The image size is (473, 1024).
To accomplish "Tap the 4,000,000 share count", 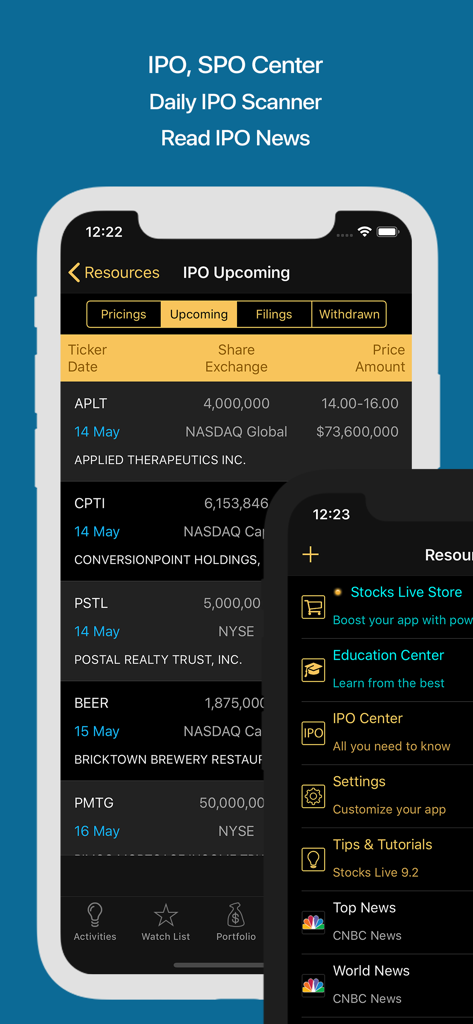I will 236,404.
